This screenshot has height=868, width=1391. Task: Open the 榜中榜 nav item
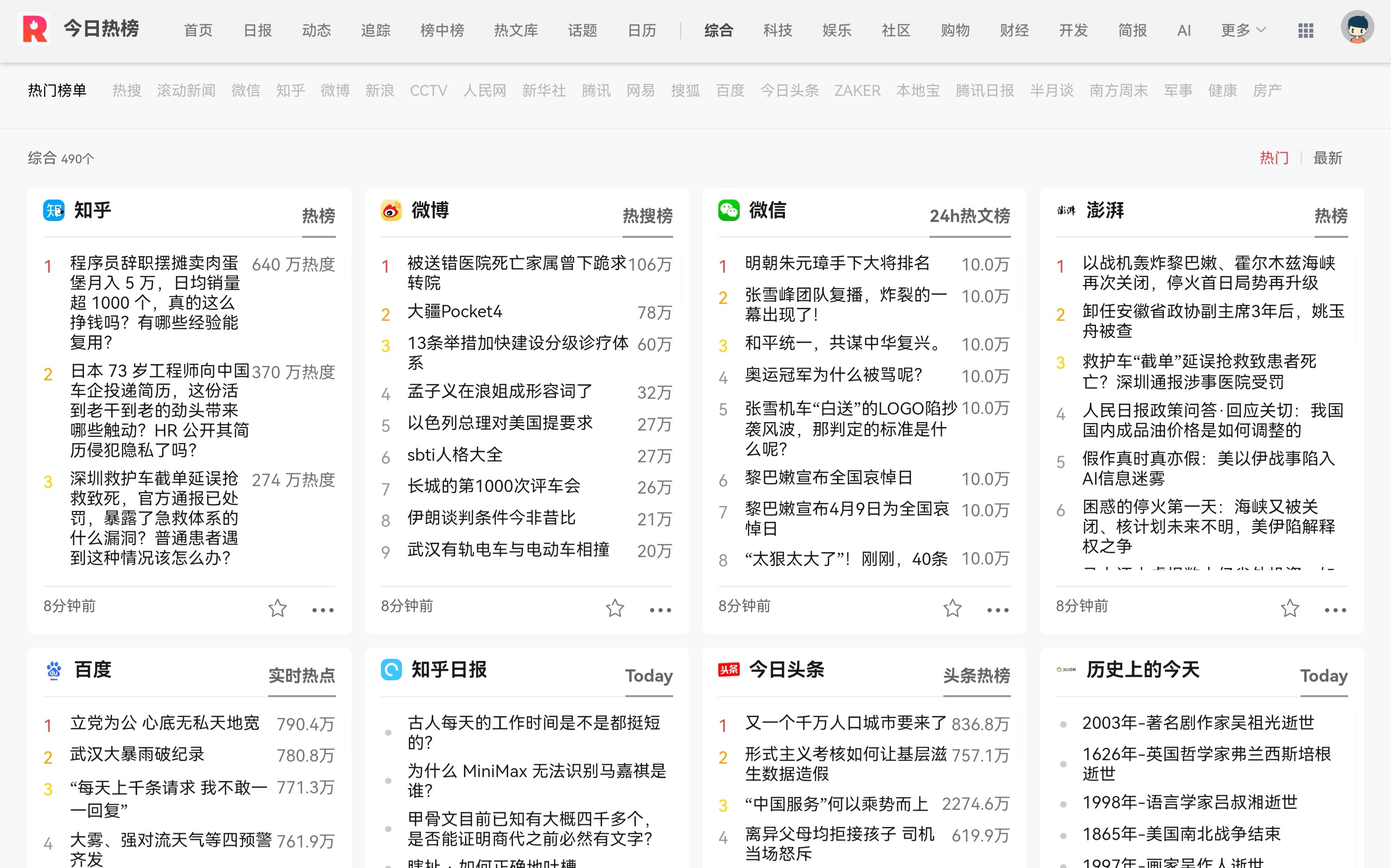(x=442, y=30)
